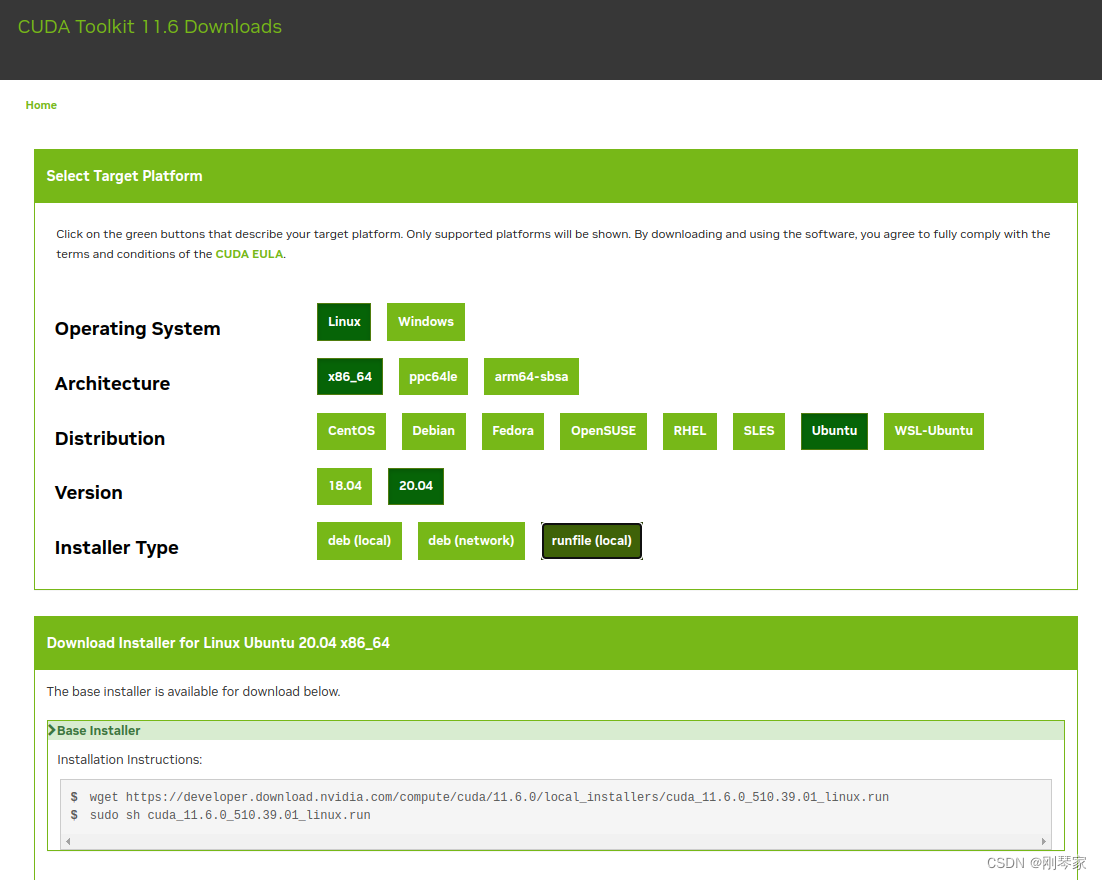
Task: Choose the arm64-sbsa architecture
Action: point(531,376)
